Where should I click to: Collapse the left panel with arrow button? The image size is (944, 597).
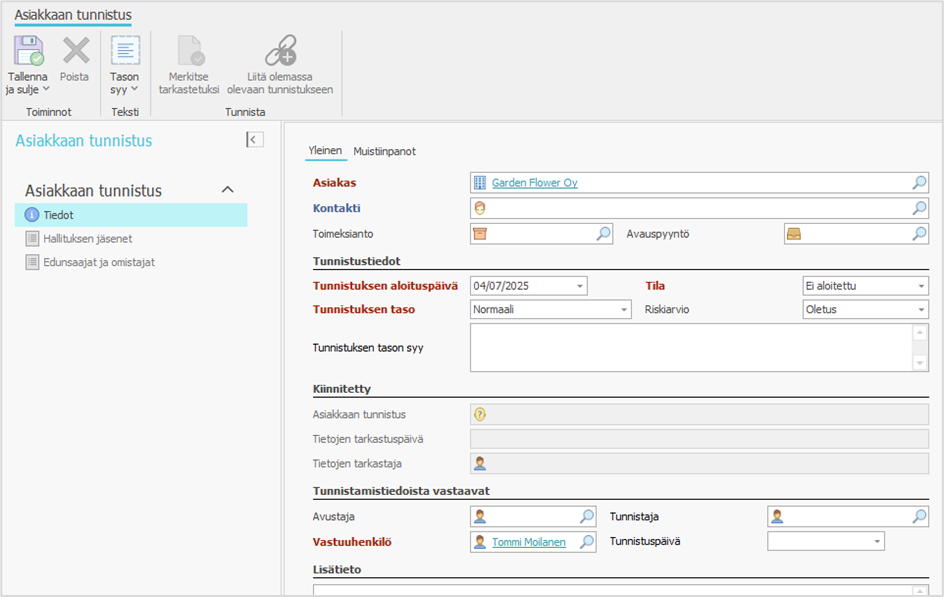tap(255, 140)
